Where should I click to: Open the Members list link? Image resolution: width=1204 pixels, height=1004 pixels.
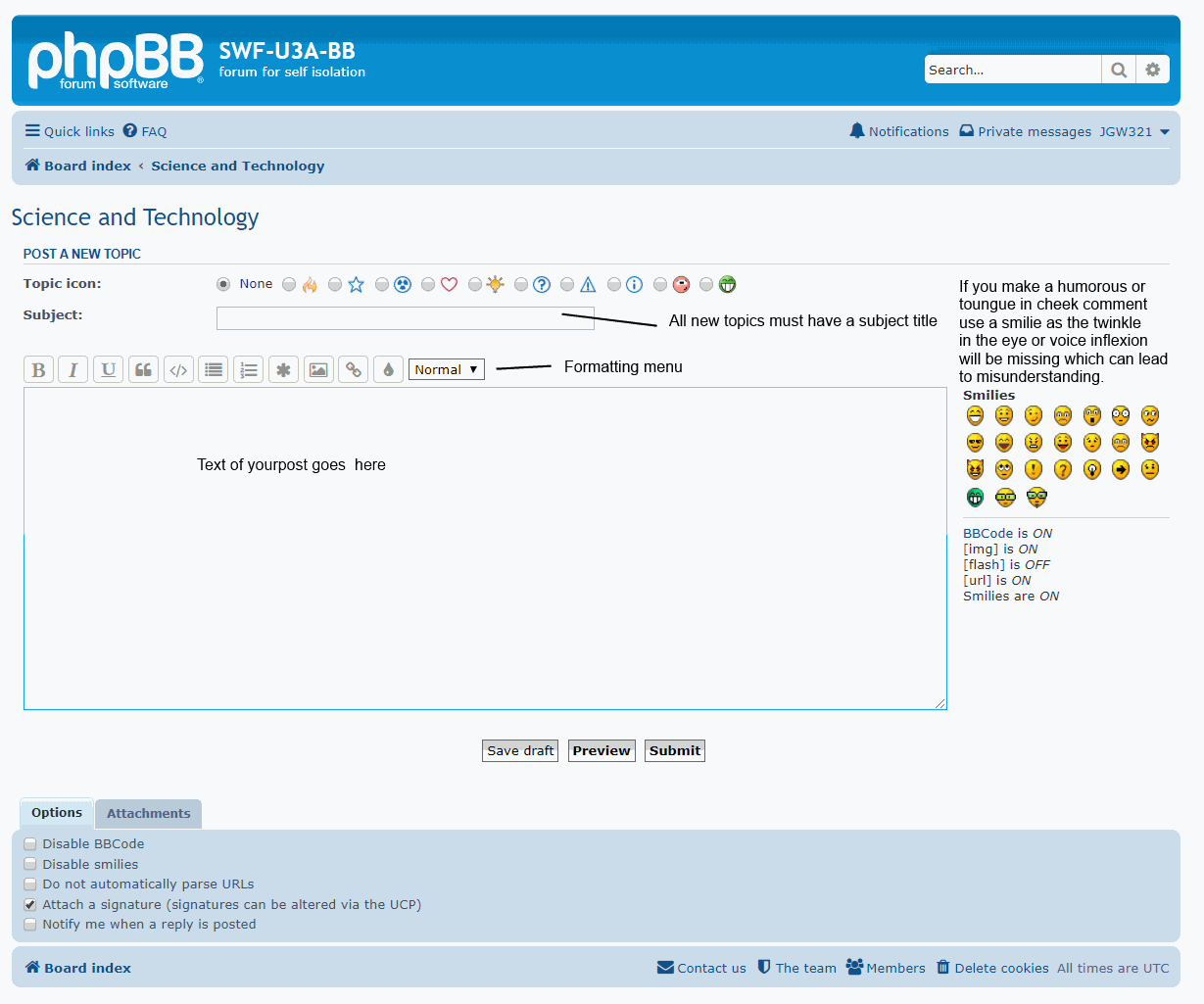pyautogui.click(x=886, y=968)
